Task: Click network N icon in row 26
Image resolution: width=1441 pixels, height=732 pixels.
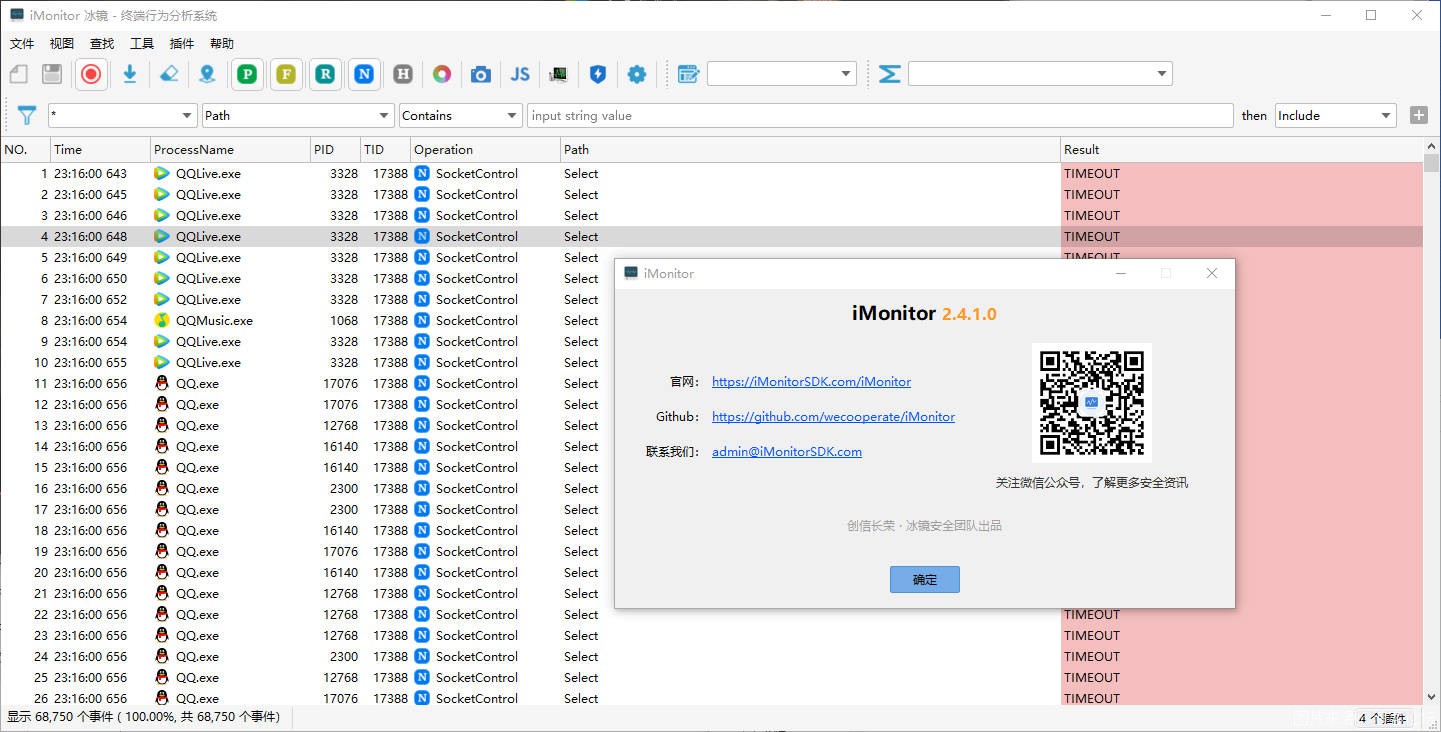Action: click(422, 698)
